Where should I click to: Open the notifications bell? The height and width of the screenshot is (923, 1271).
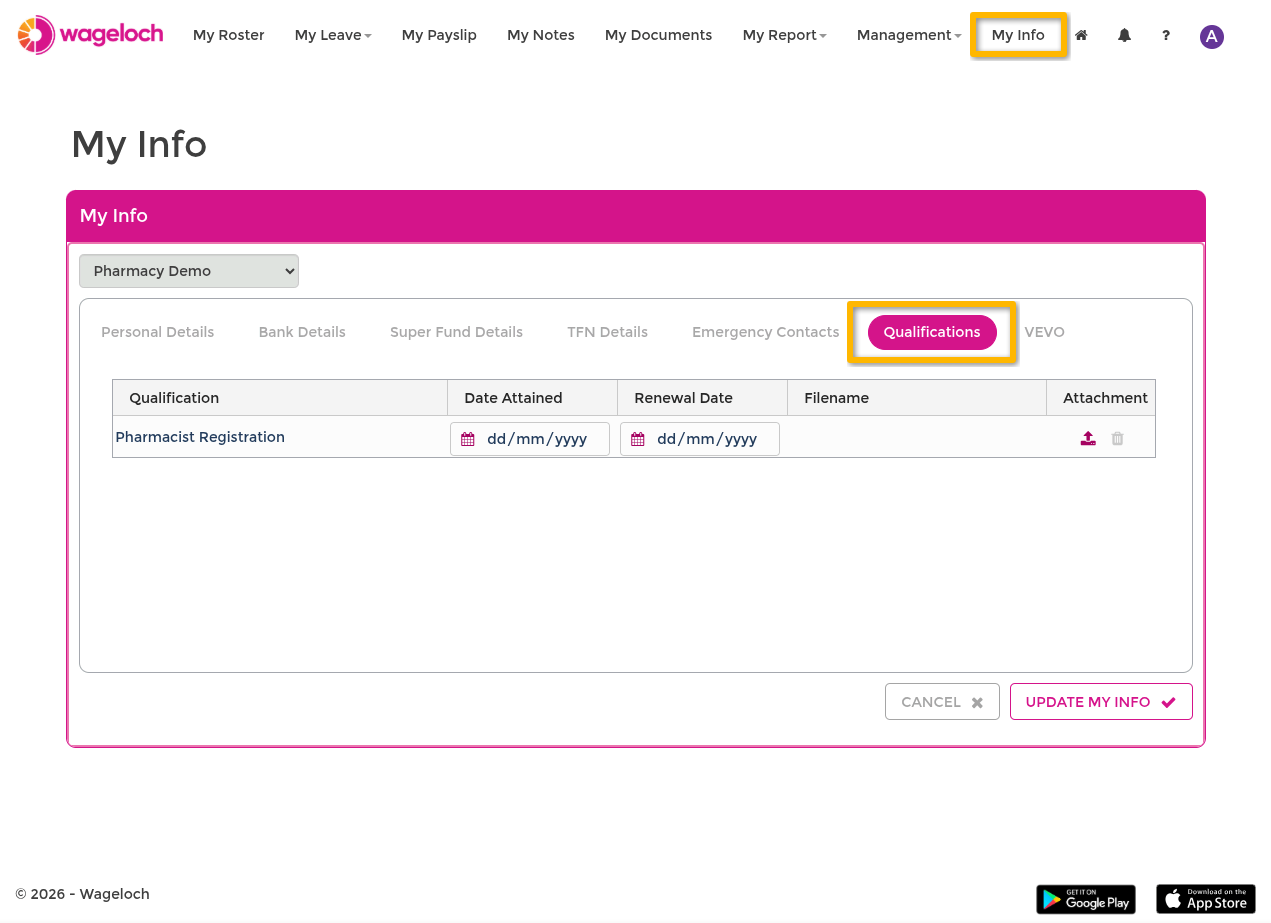coord(1125,35)
